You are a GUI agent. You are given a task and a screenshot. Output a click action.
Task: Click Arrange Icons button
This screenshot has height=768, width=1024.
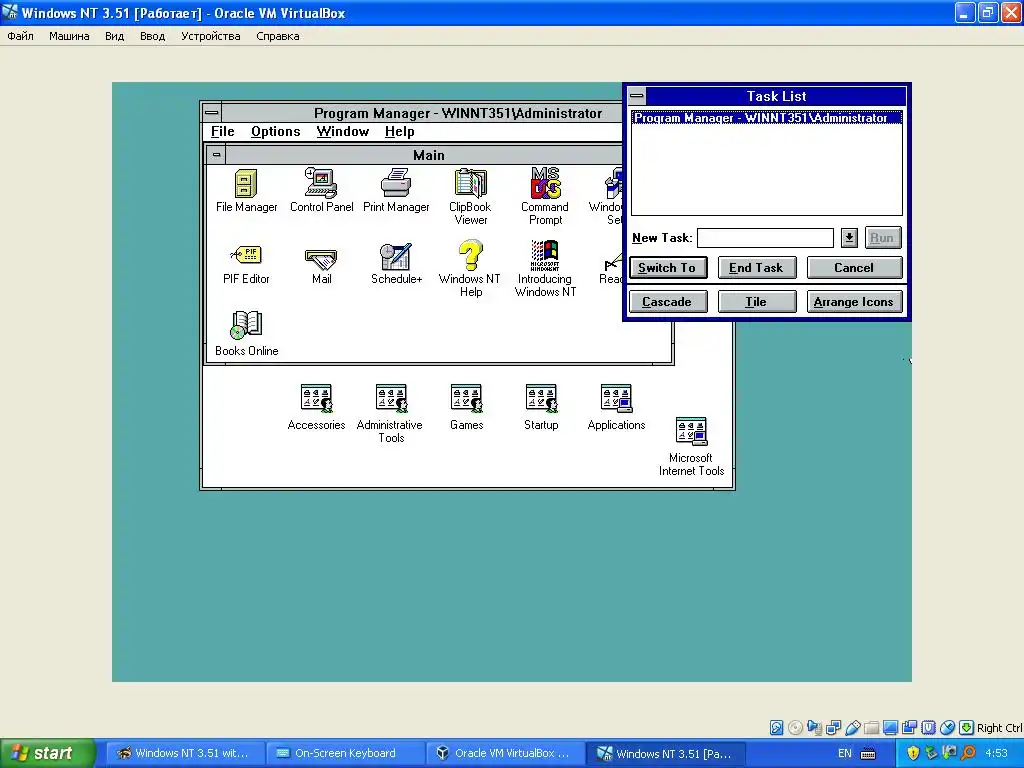pos(854,302)
